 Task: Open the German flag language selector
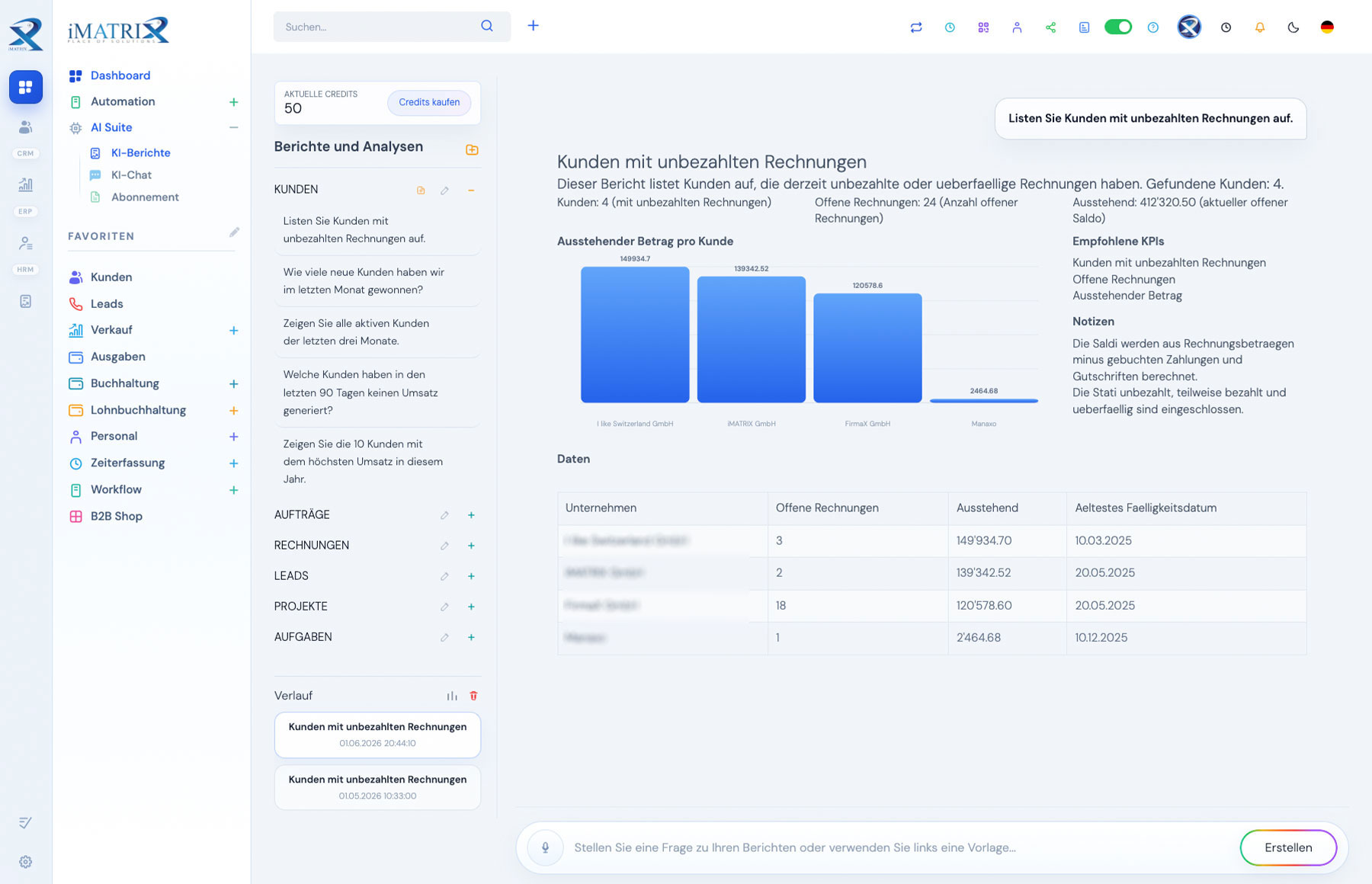click(x=1327, y=27)
